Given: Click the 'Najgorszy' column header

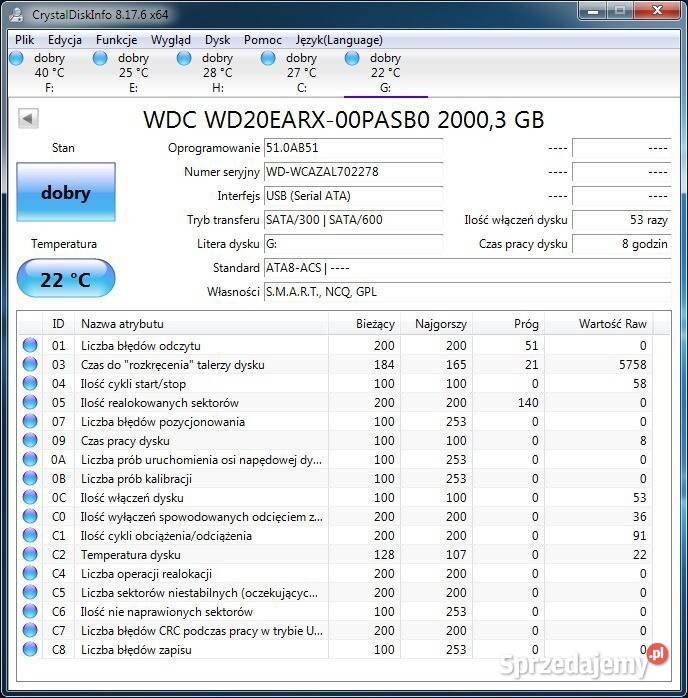Looking at the screenshot, I should 437,324.
